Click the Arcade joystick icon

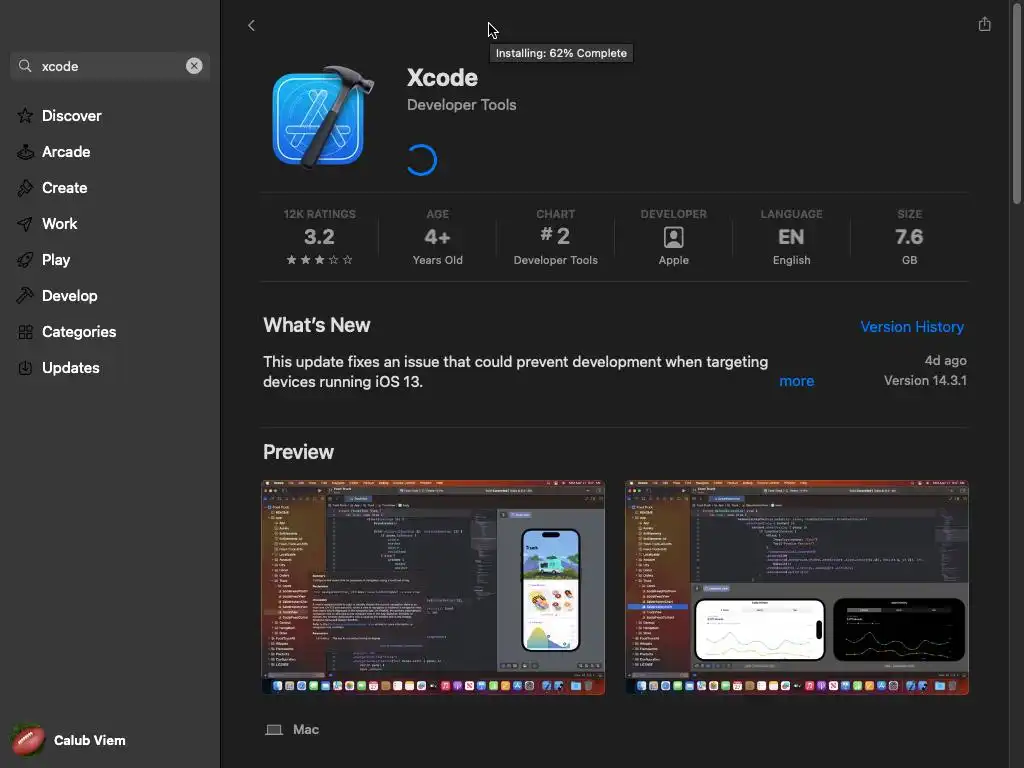point(25,152)
